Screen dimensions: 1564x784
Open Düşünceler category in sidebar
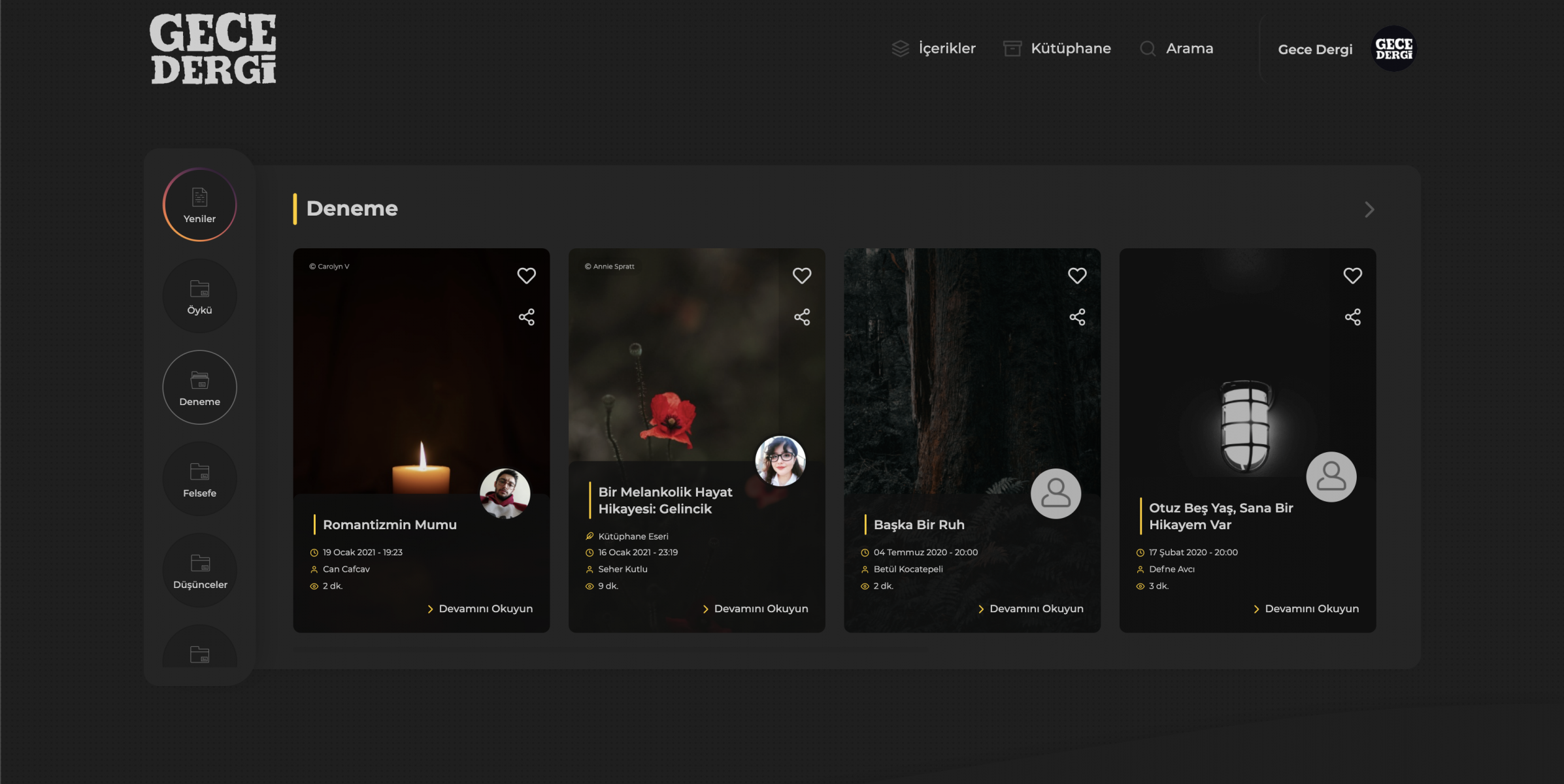point(199,570)
